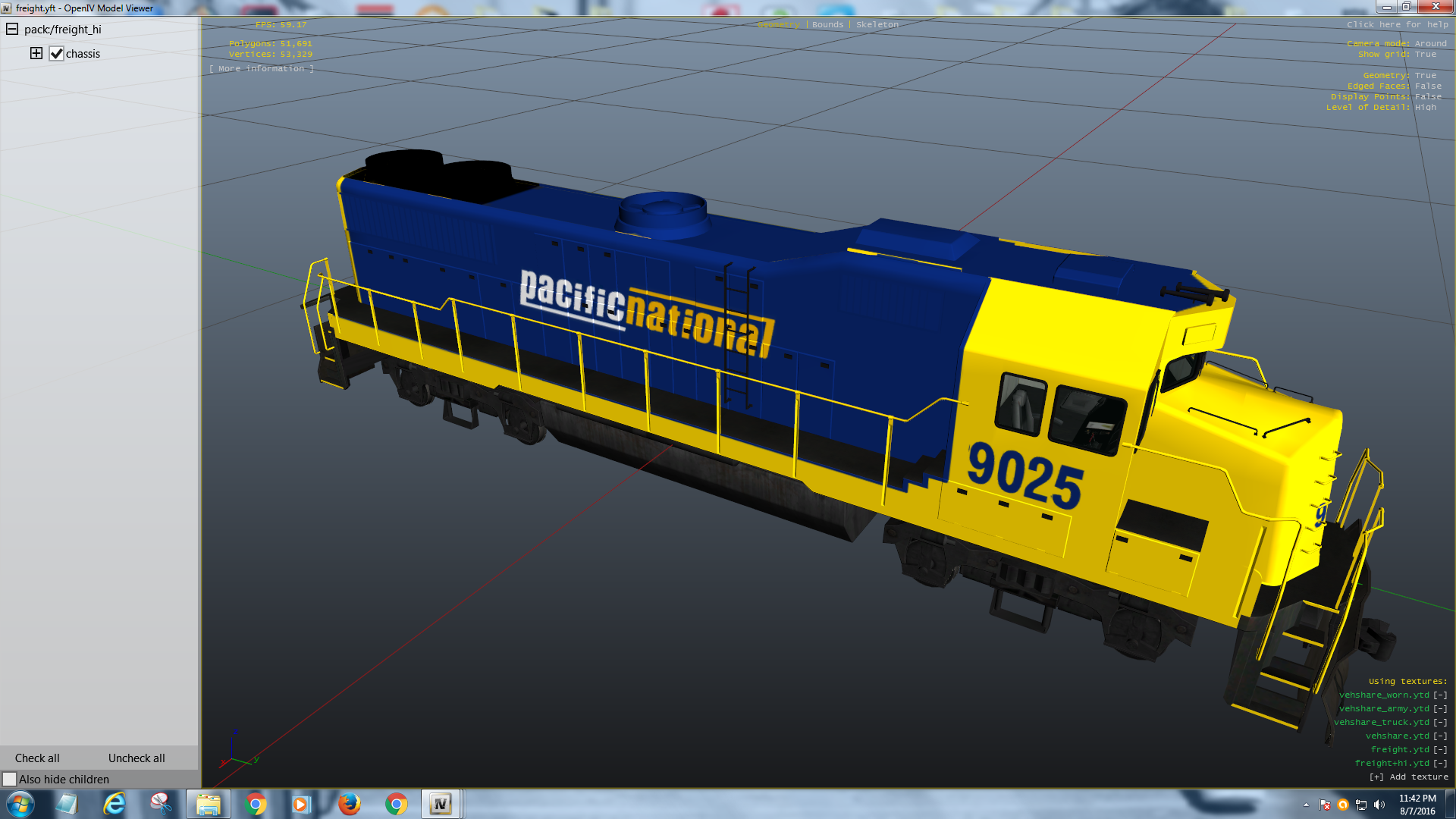The width and height of the screenshot is (1456, 819).
Task: Expand the chassis tree node
Action: (36, 53)
